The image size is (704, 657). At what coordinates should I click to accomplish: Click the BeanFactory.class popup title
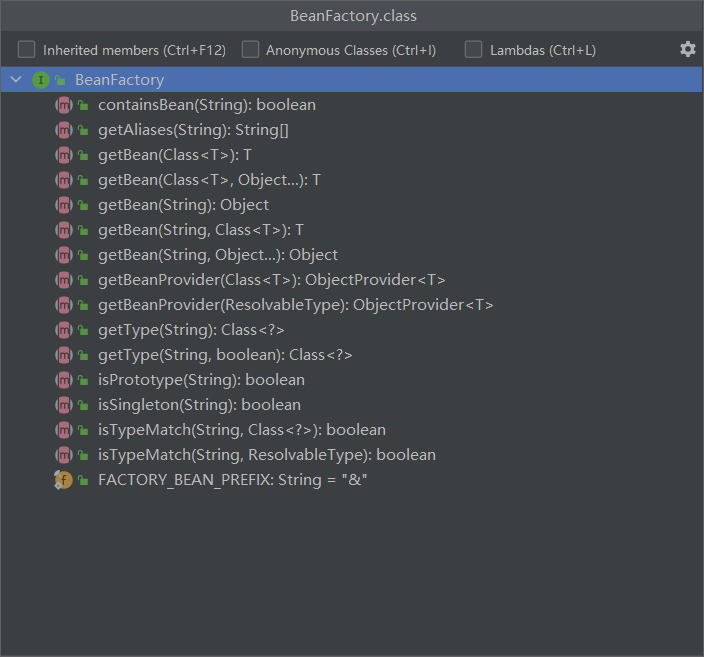click(x=352, y=16)
